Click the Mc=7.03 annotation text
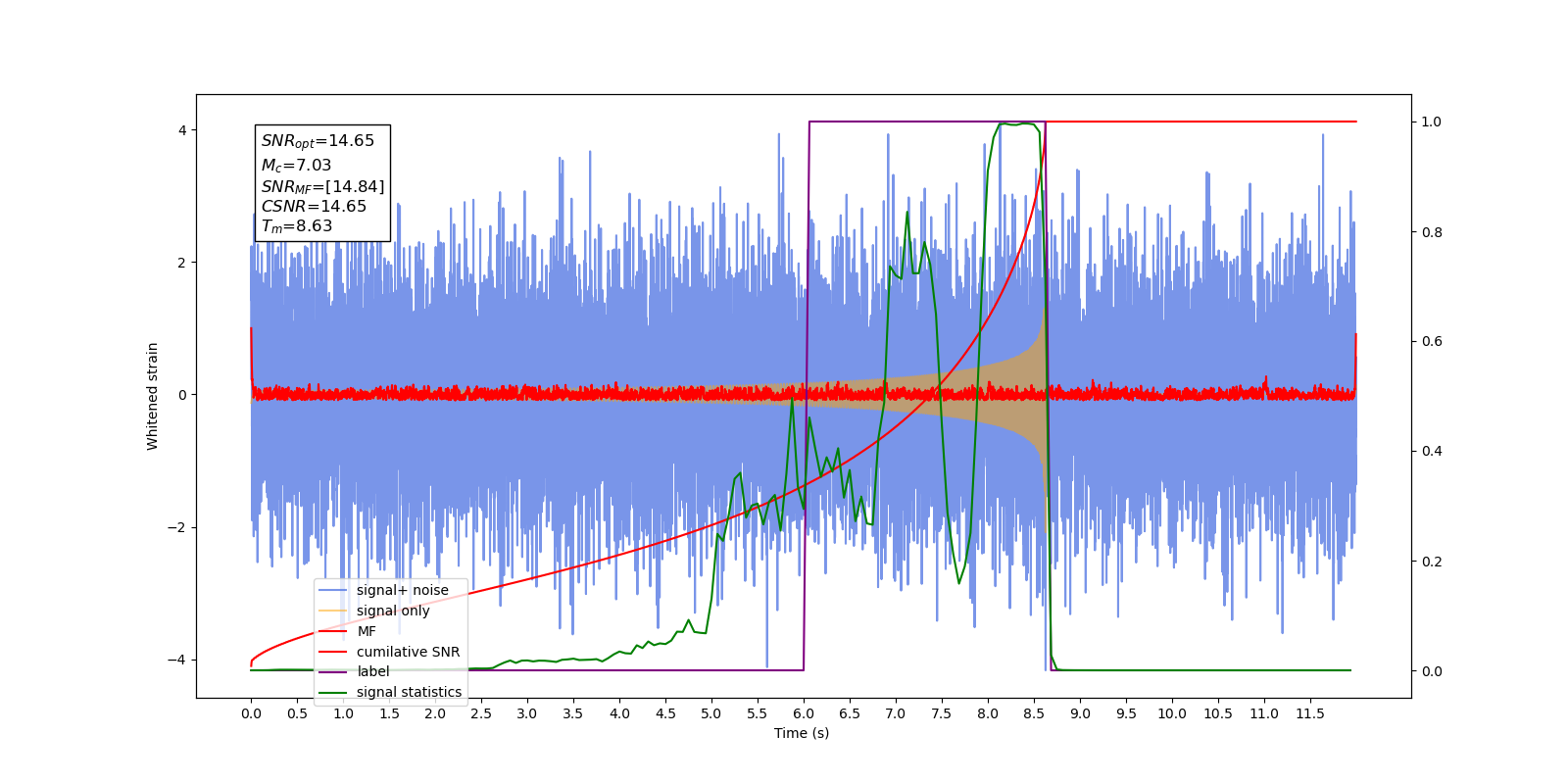1568x784 pixels. tap(296, 166)
